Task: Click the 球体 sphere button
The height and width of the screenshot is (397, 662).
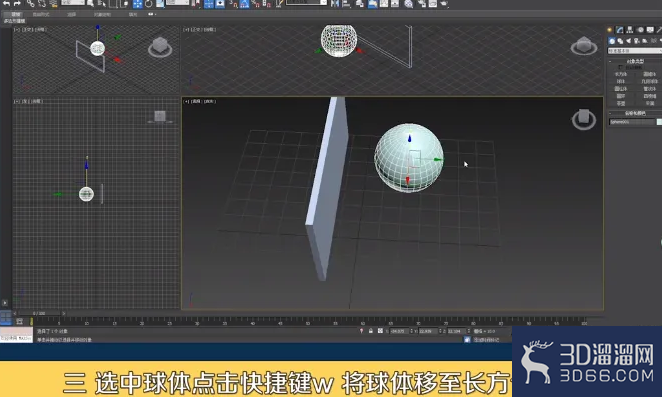Action: (x=621, y=82)
